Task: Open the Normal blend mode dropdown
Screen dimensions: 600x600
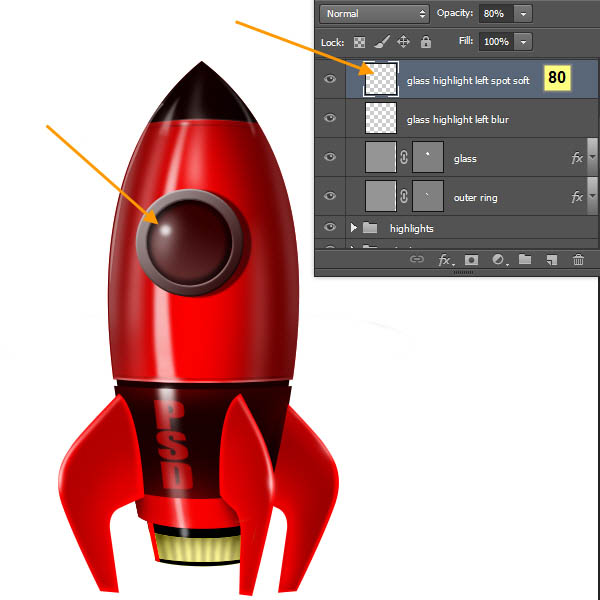Action: coord(373,14)
